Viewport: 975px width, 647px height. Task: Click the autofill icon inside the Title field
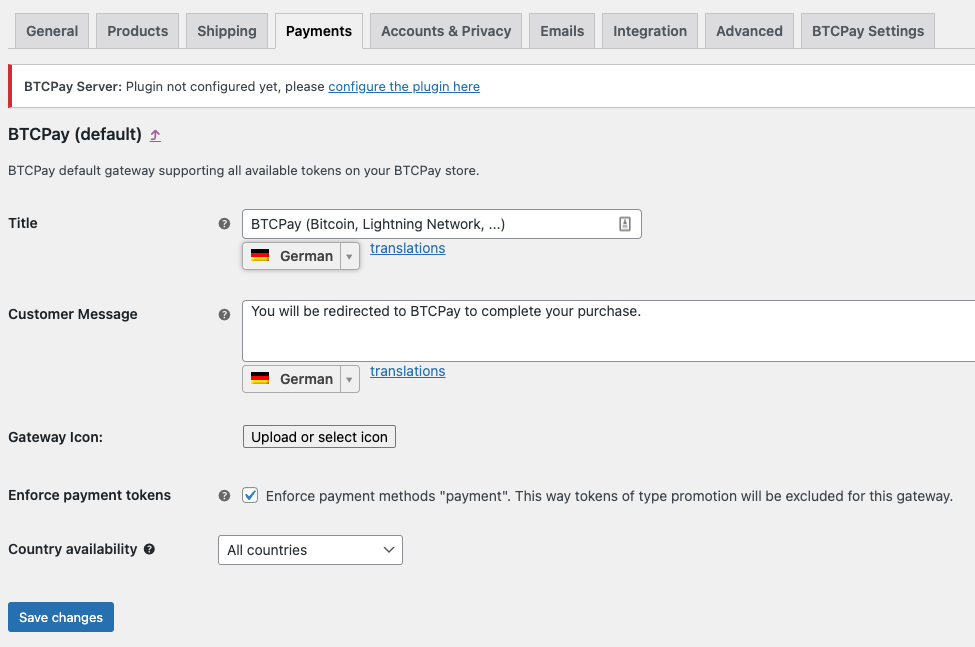[625, 224]
